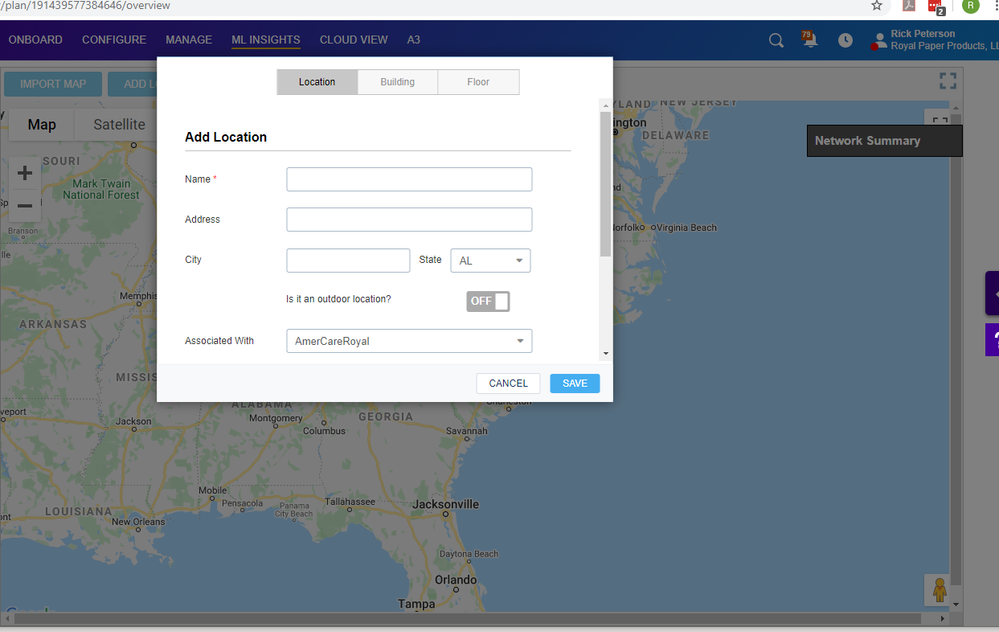Click the page vertical scrollbar down arrow
This screenshot has height=632, width=999.
[956, 604]
